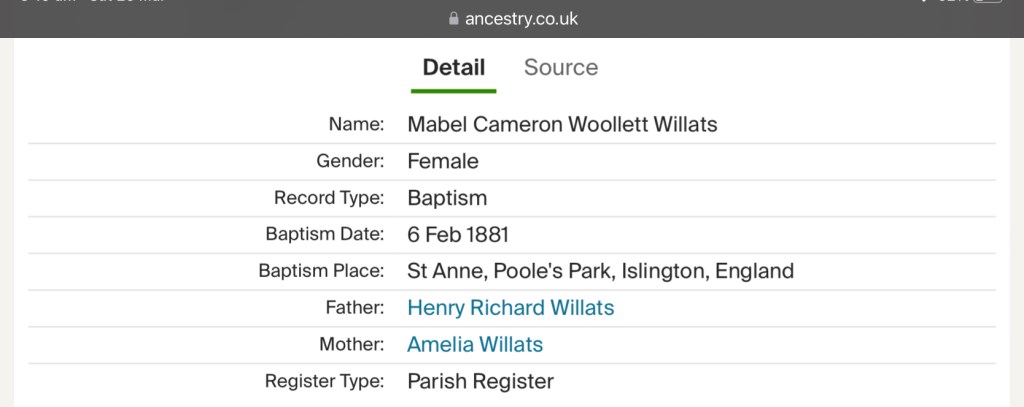Image resolution: width=1024 pixels, height=407 pixels.
Task: Open the Henry Richard Willats father link
Action: tap(511, 308)
